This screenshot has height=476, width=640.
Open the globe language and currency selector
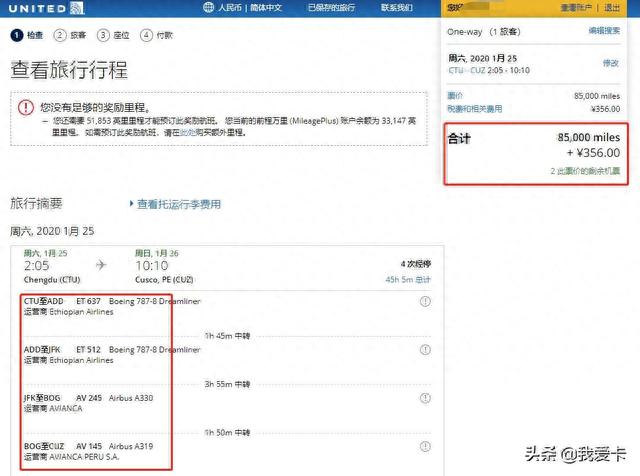point(242,8)
